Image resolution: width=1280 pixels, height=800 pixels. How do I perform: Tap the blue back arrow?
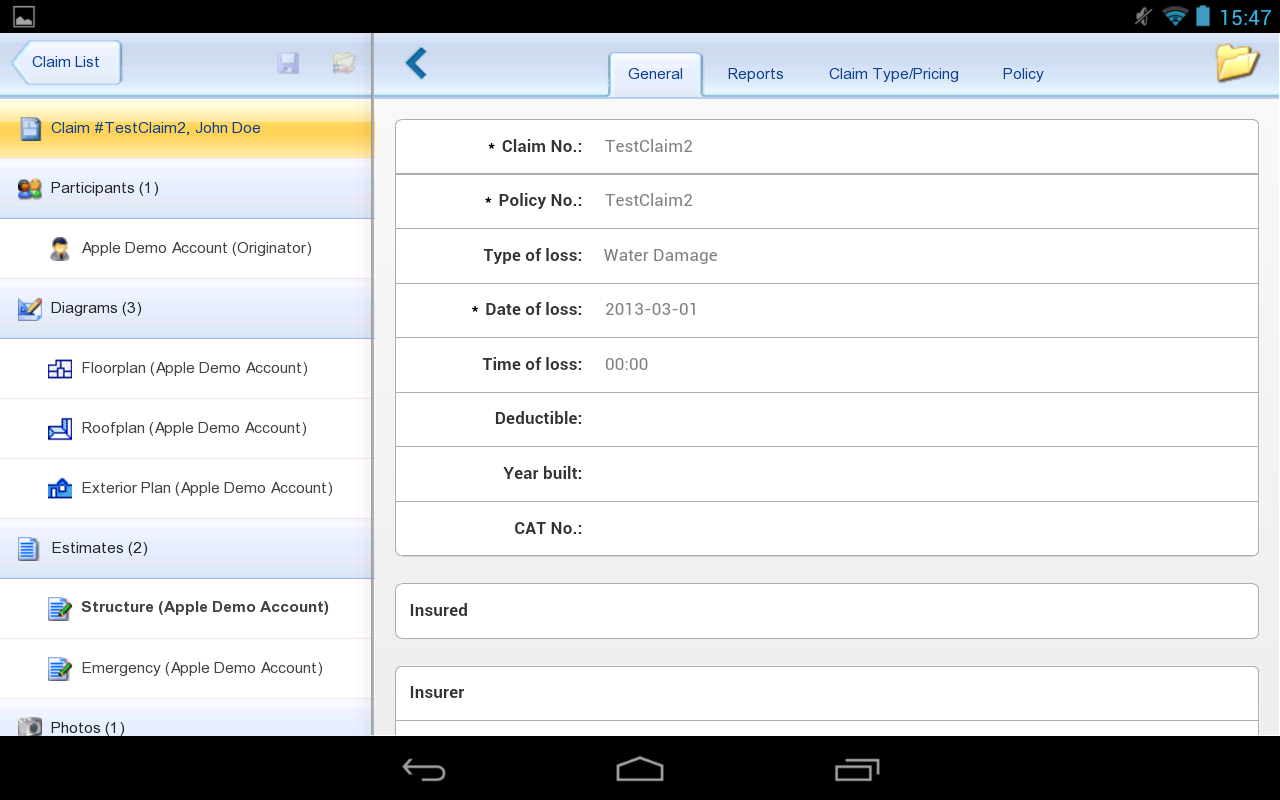point(416,62)
